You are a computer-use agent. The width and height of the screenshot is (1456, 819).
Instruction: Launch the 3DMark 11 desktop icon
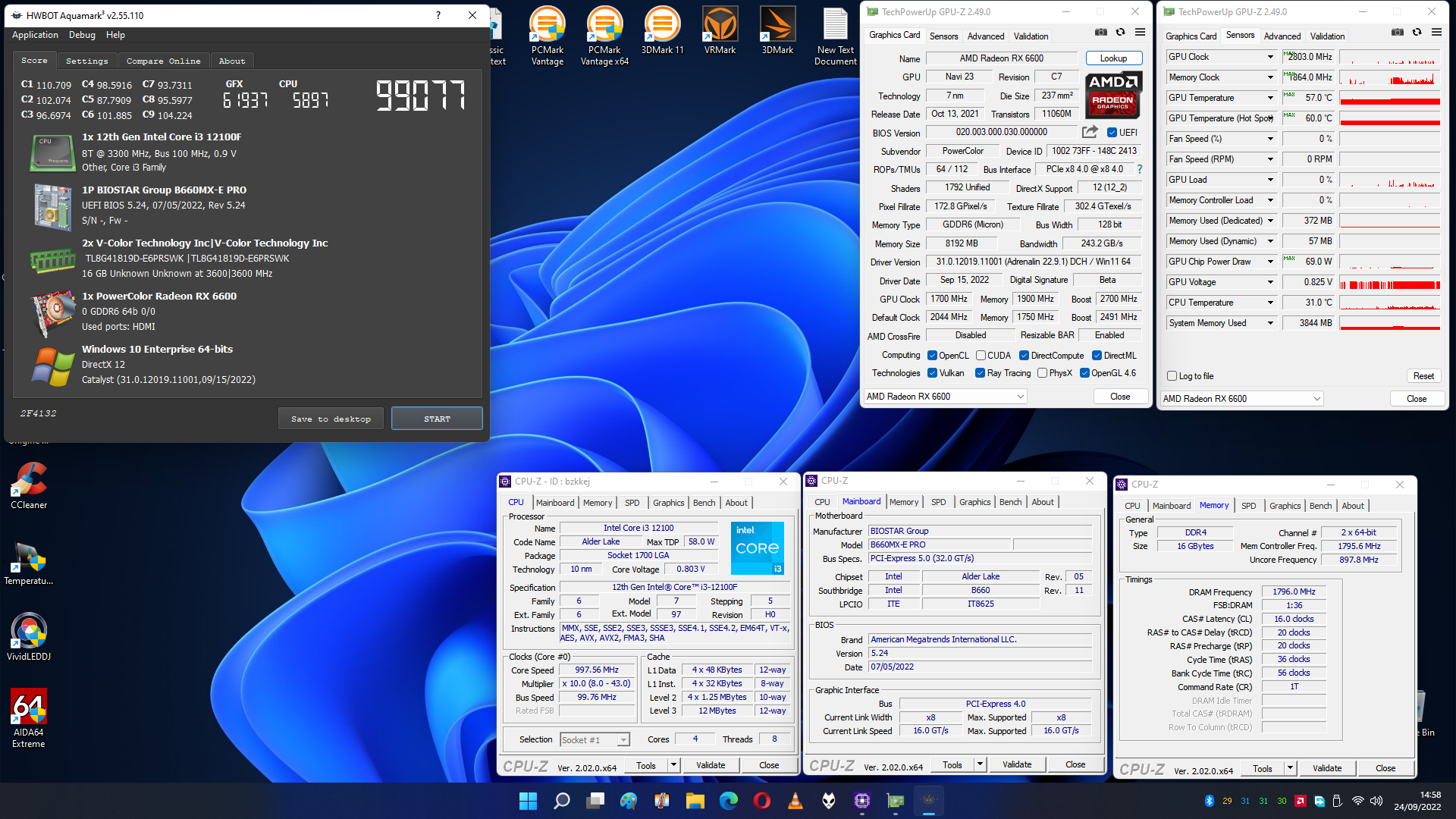click(662, 30)
